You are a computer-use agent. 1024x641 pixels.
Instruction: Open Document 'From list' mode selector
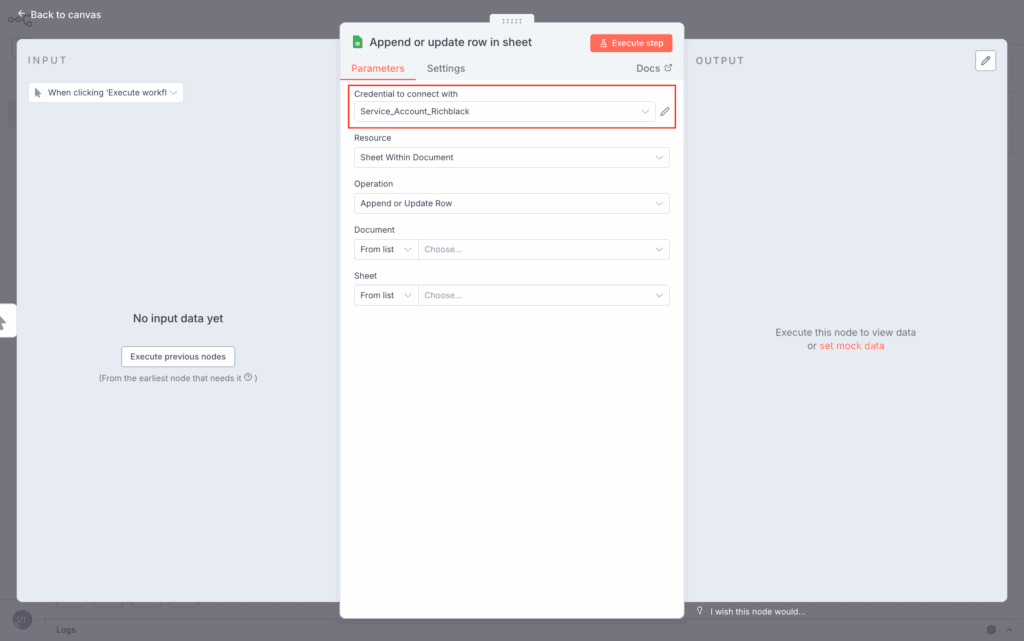pos(386,250)
